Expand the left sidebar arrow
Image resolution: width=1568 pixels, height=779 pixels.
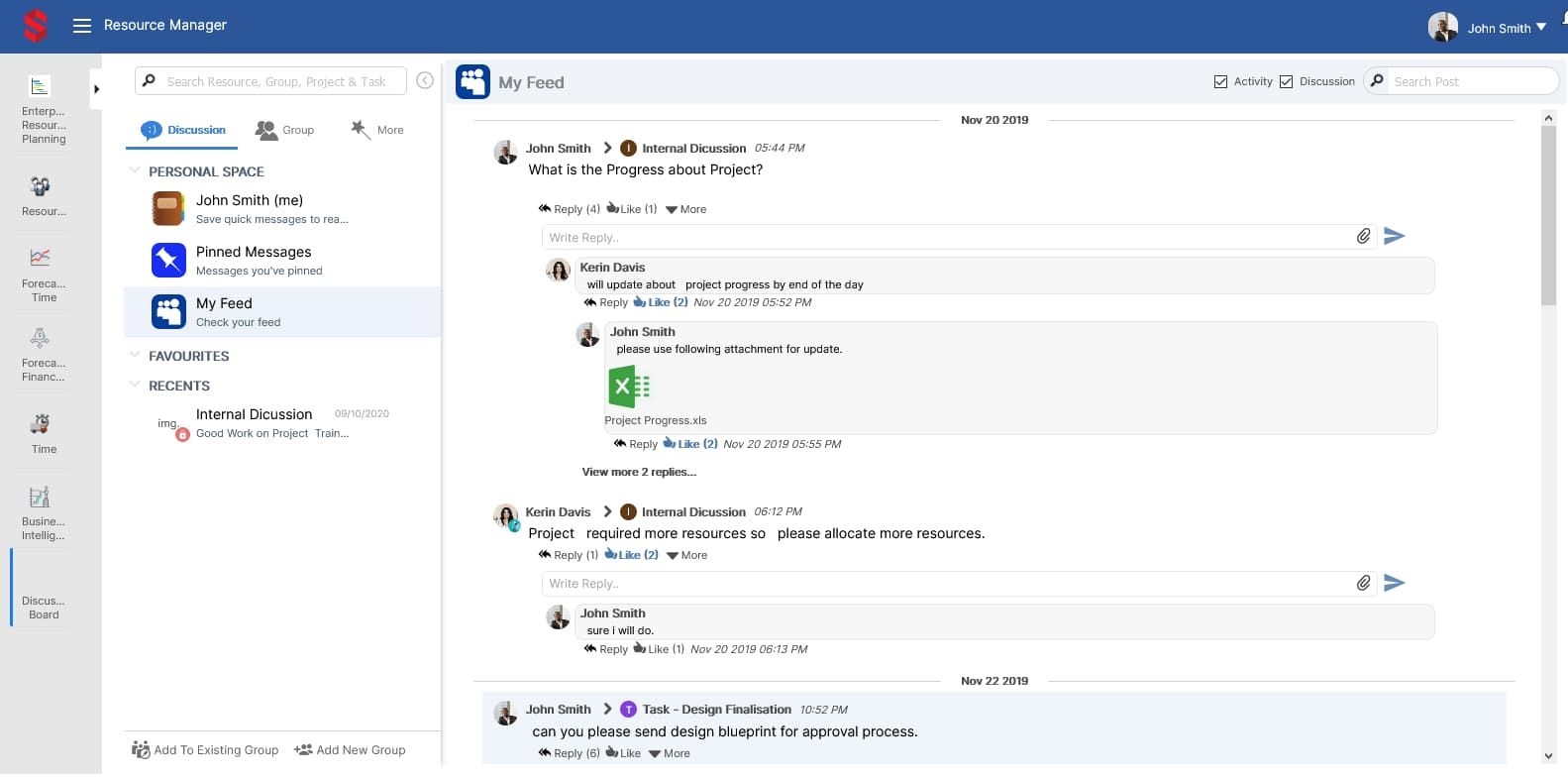(x=96, y=89)
